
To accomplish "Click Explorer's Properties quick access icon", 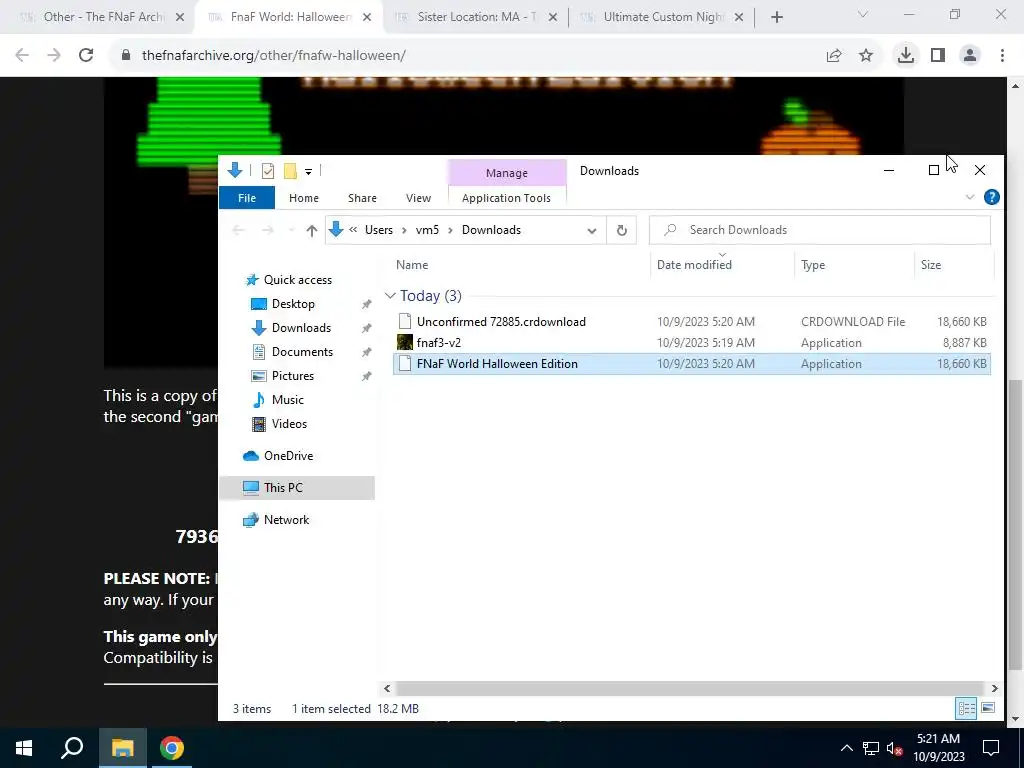I will [x=268, y=171].
